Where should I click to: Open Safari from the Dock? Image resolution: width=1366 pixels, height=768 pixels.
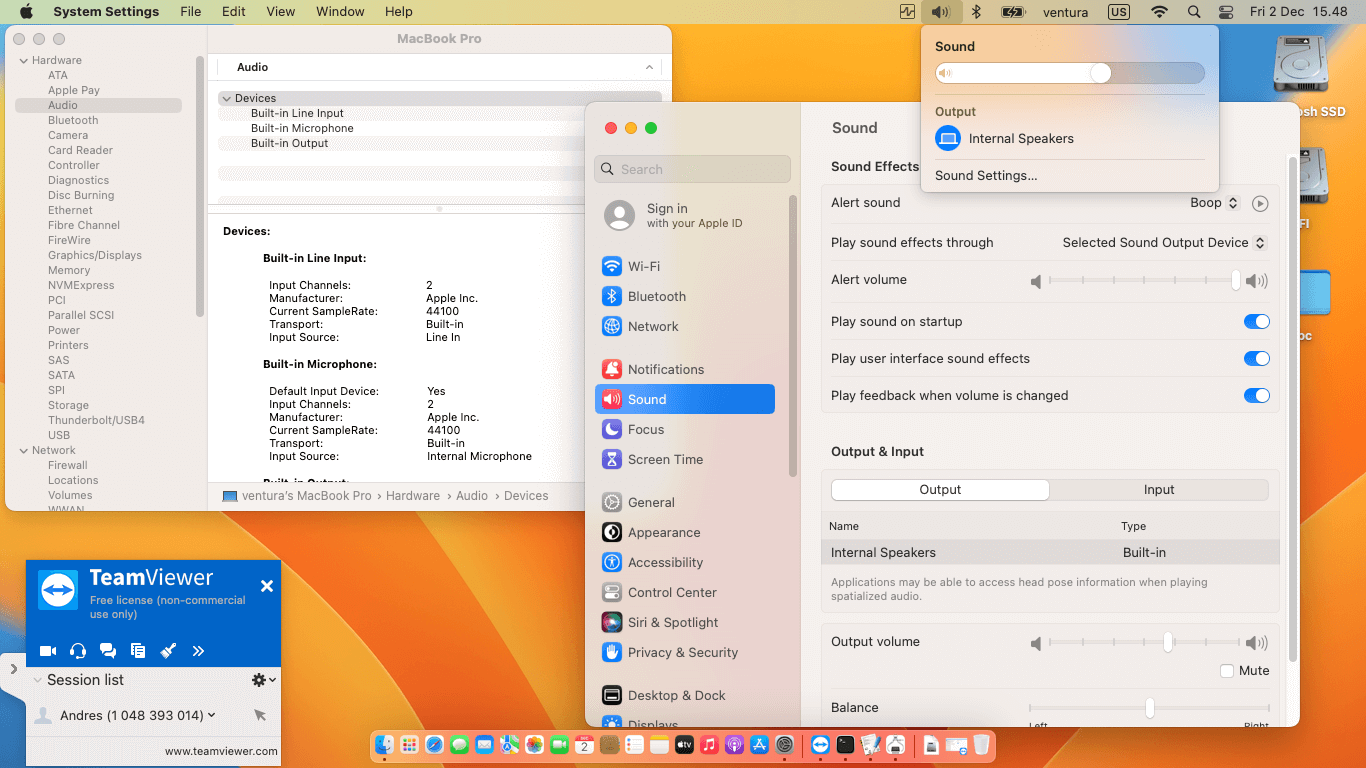point(434,744)
